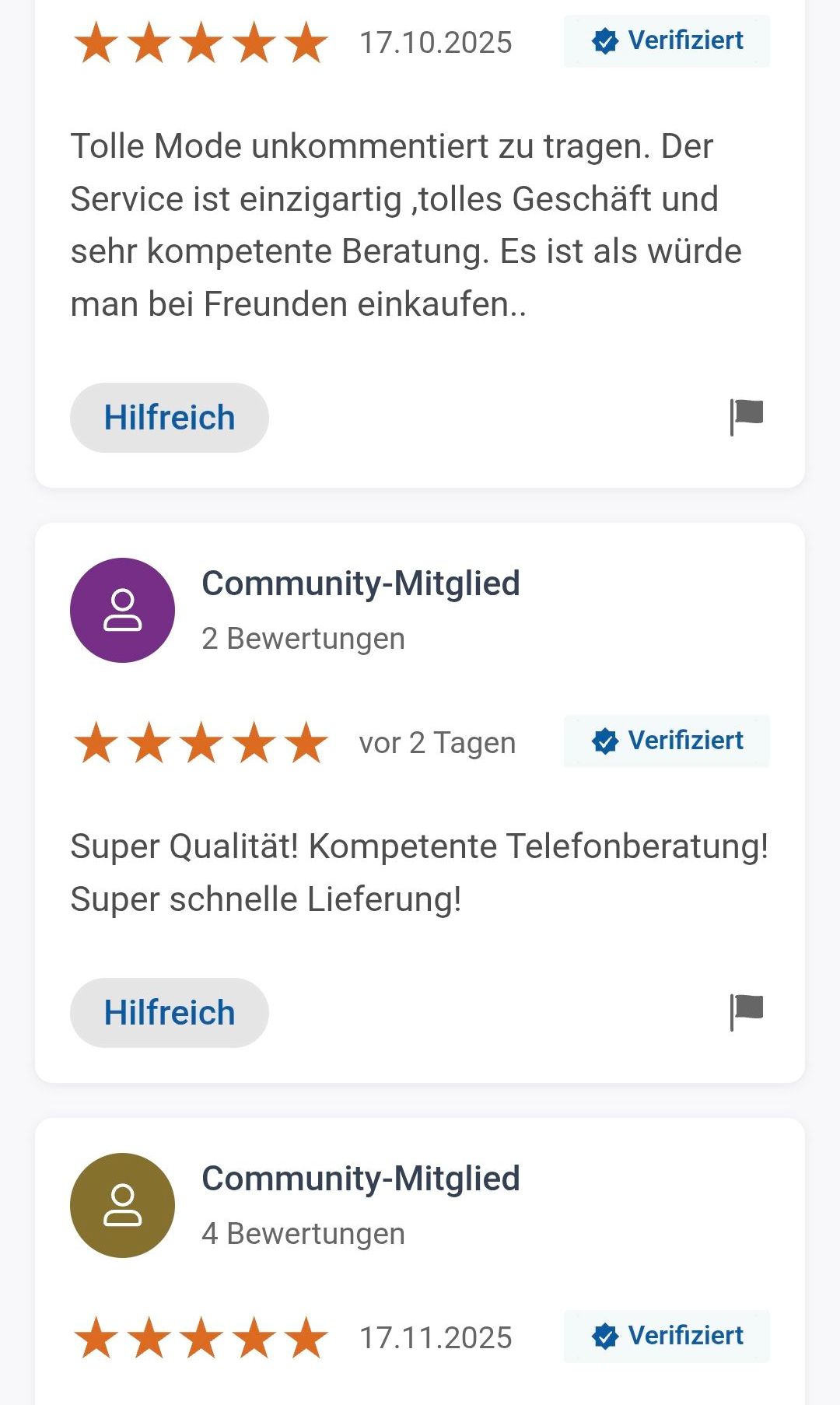
Task: Select the Tolle Mode review text
Action: click(x=406, y=225)
